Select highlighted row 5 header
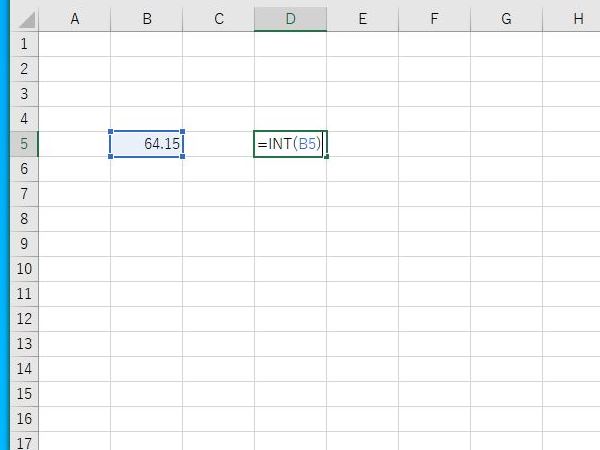 pyautogui.click(x=24, y=144)
